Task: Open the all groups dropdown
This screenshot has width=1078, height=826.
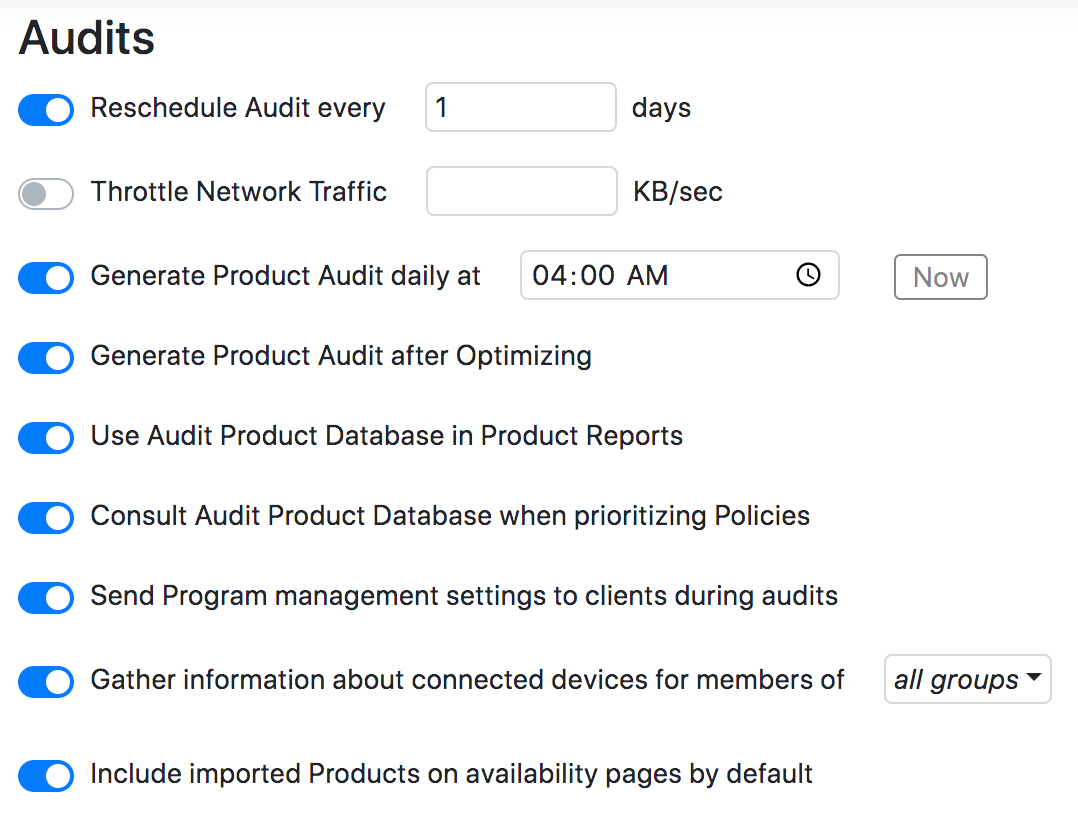Action: tap(966, 679)
